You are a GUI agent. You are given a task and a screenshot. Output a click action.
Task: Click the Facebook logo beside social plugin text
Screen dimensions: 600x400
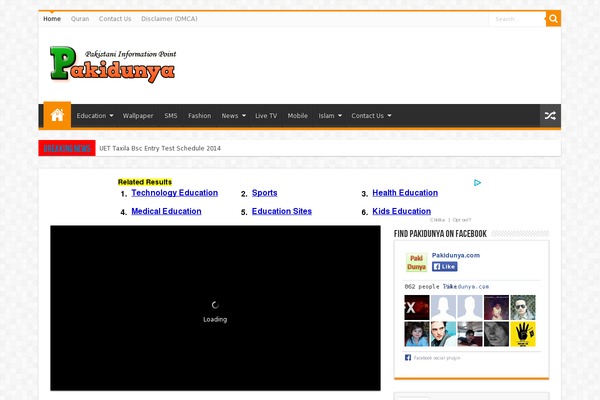pos(408,358)
